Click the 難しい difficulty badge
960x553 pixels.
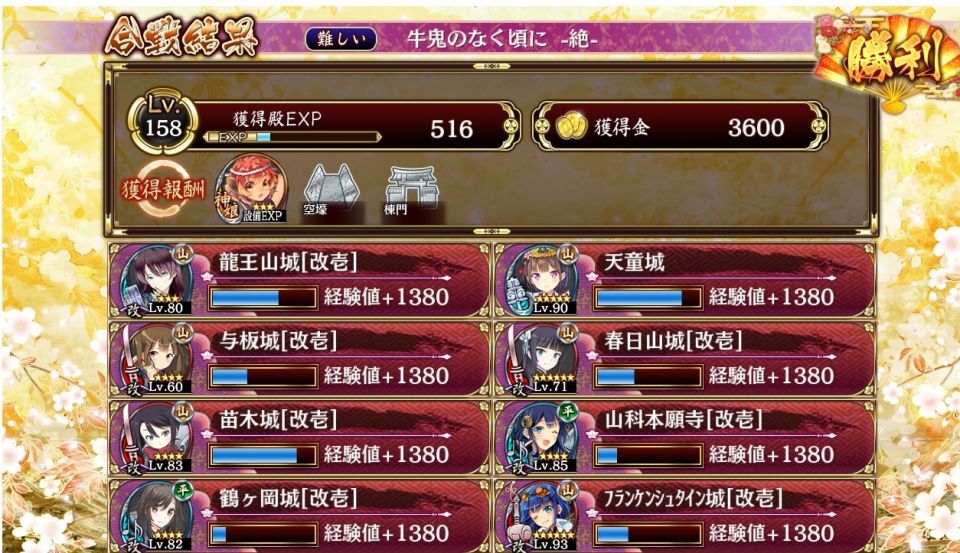340,40
